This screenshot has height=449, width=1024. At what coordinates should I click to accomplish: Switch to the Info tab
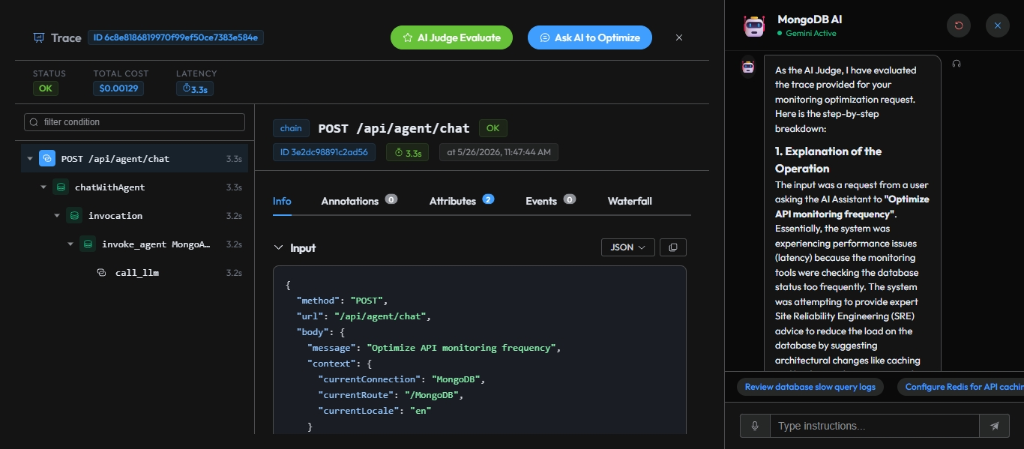click(x=282, y=201)
